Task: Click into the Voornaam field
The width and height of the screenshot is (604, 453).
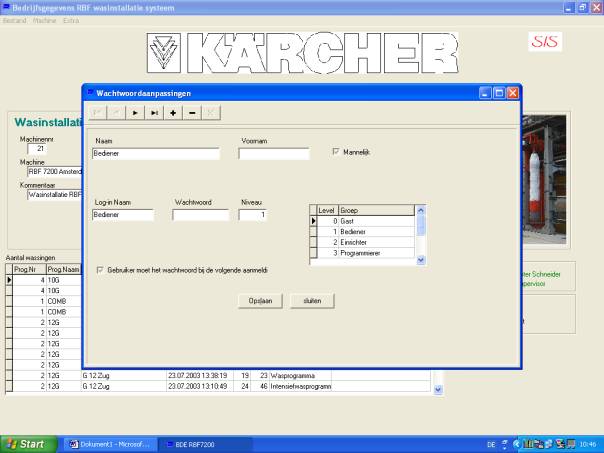Action: (274, 153)
